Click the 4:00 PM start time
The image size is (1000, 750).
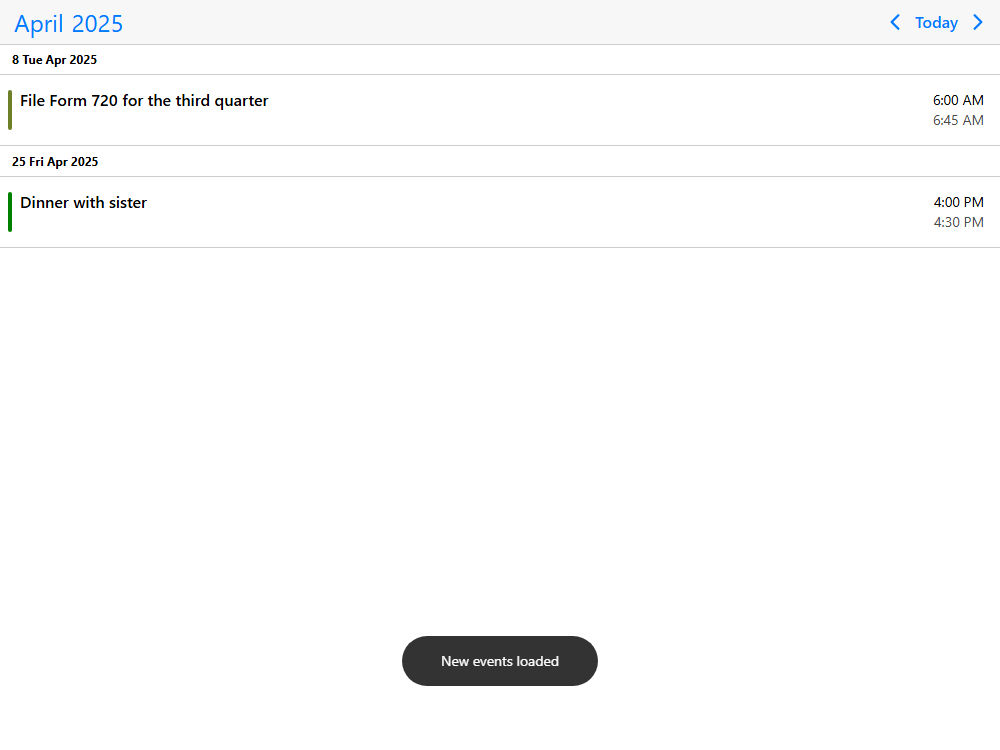(x=959, y=202)
